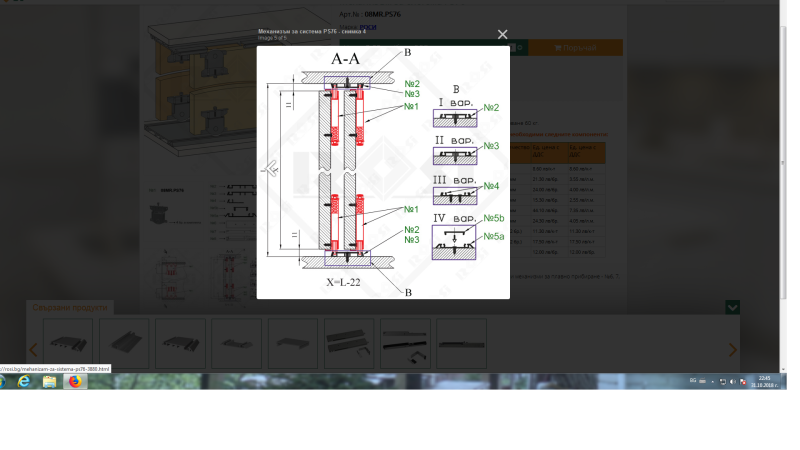Open the fifth related product thumbnail
Viewport: 800px width, 450px height.
(x=293, y=343)
